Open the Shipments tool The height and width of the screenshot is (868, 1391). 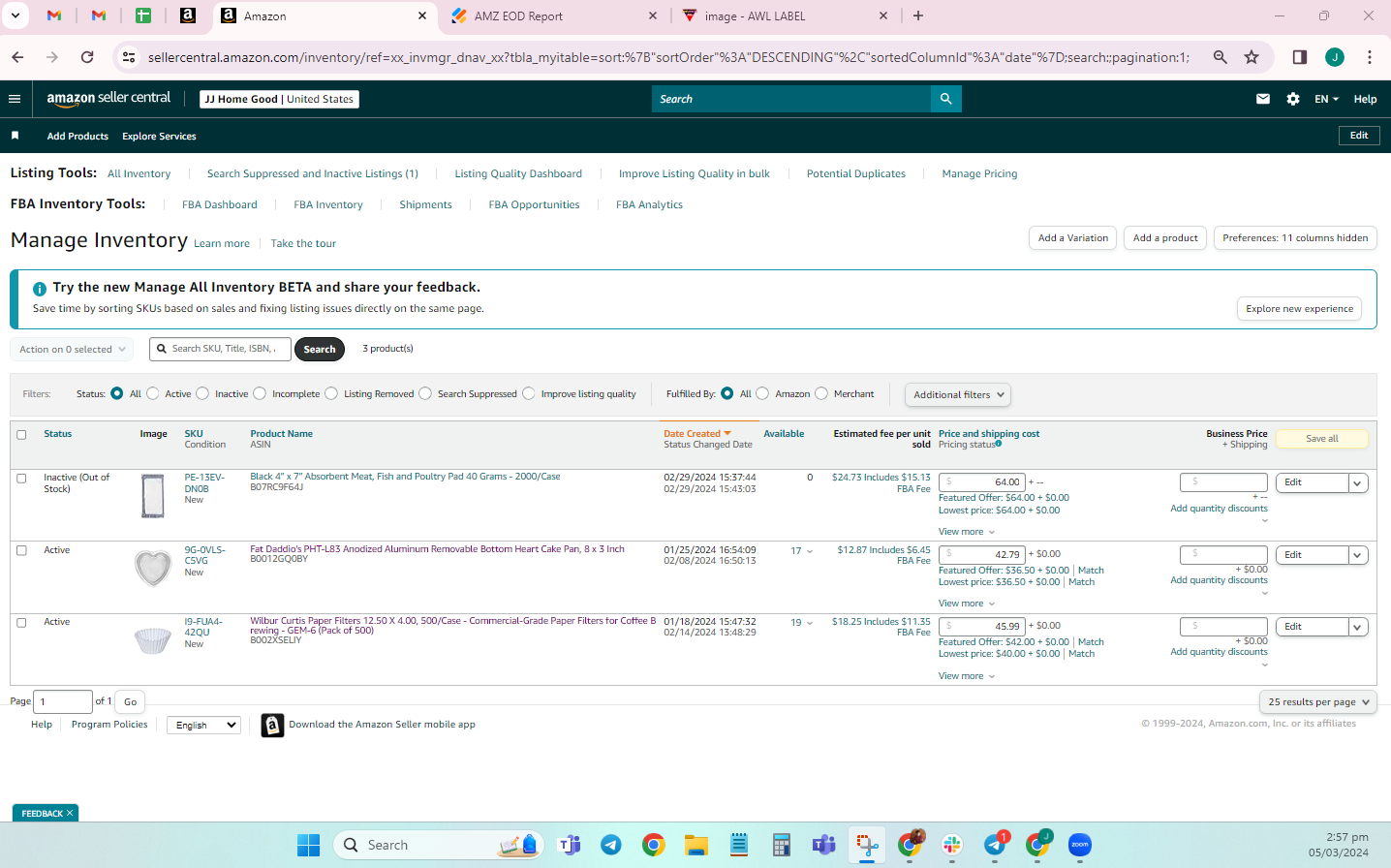(425, 205)
